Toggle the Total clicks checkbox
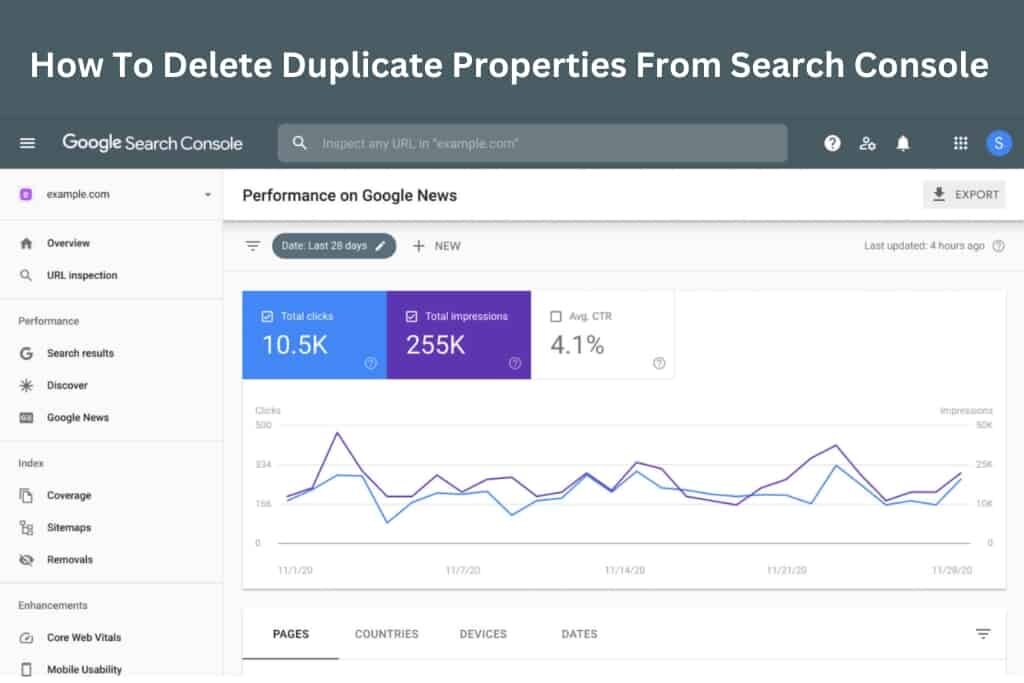Screen dimensions: 1024x683 (x=267, y=316)
